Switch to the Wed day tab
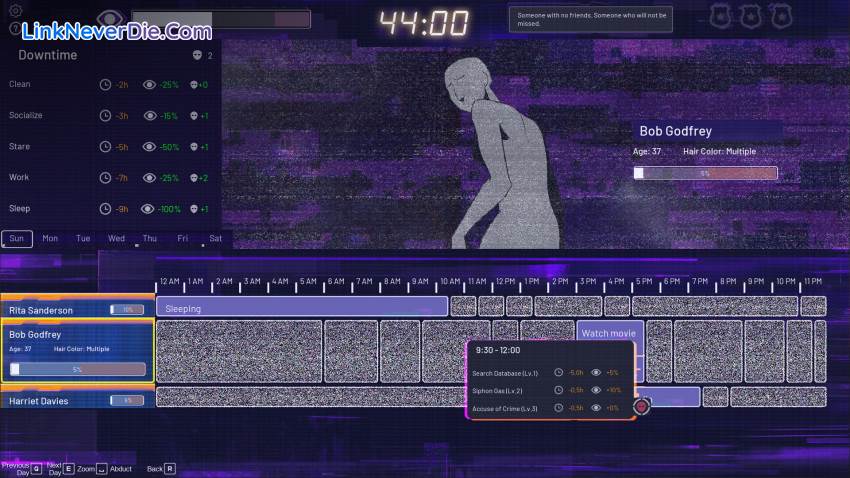This screenshot has height=478, width=850. point(116,239)
